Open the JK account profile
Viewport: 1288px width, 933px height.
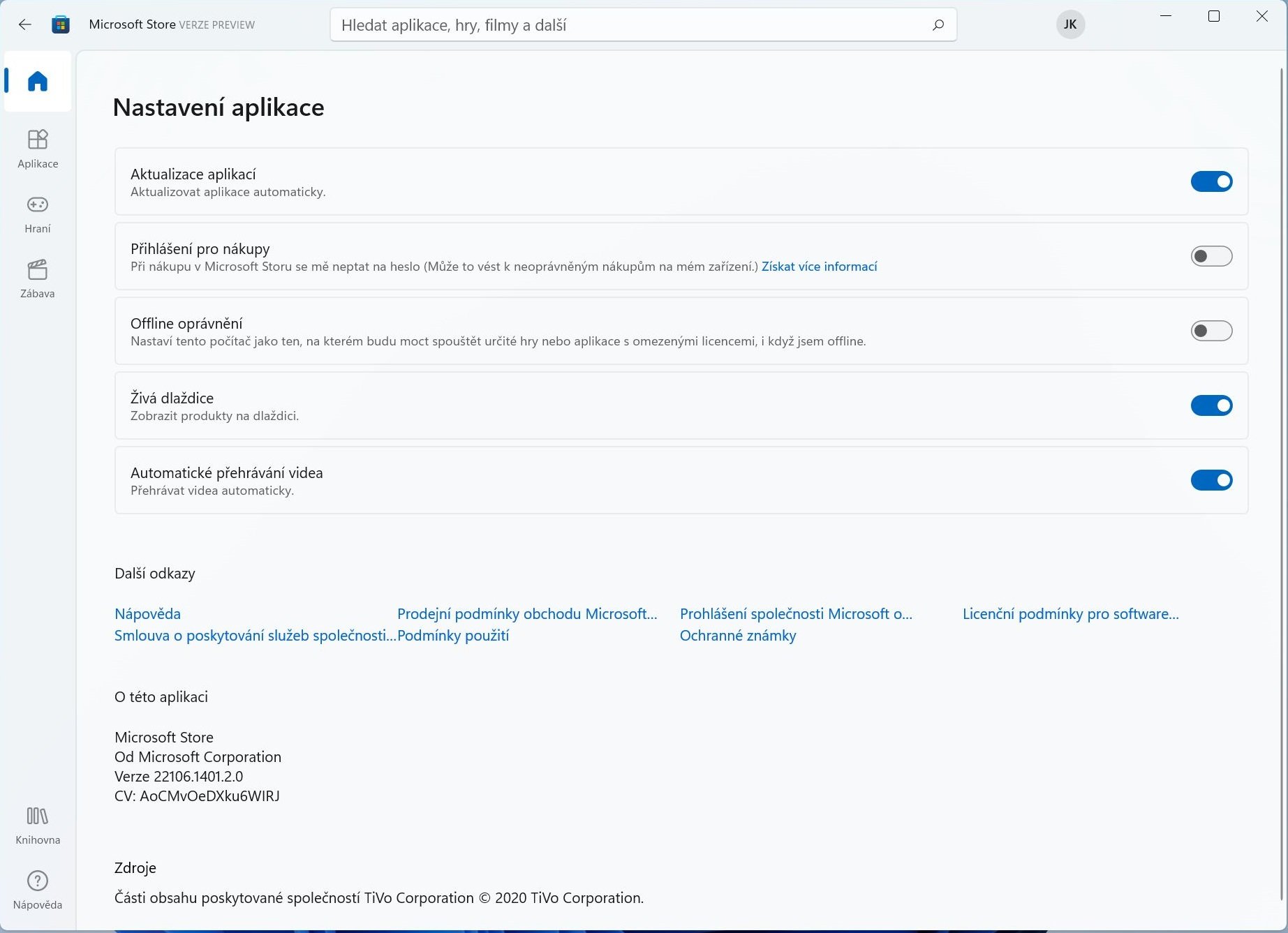coord(1070,25)
